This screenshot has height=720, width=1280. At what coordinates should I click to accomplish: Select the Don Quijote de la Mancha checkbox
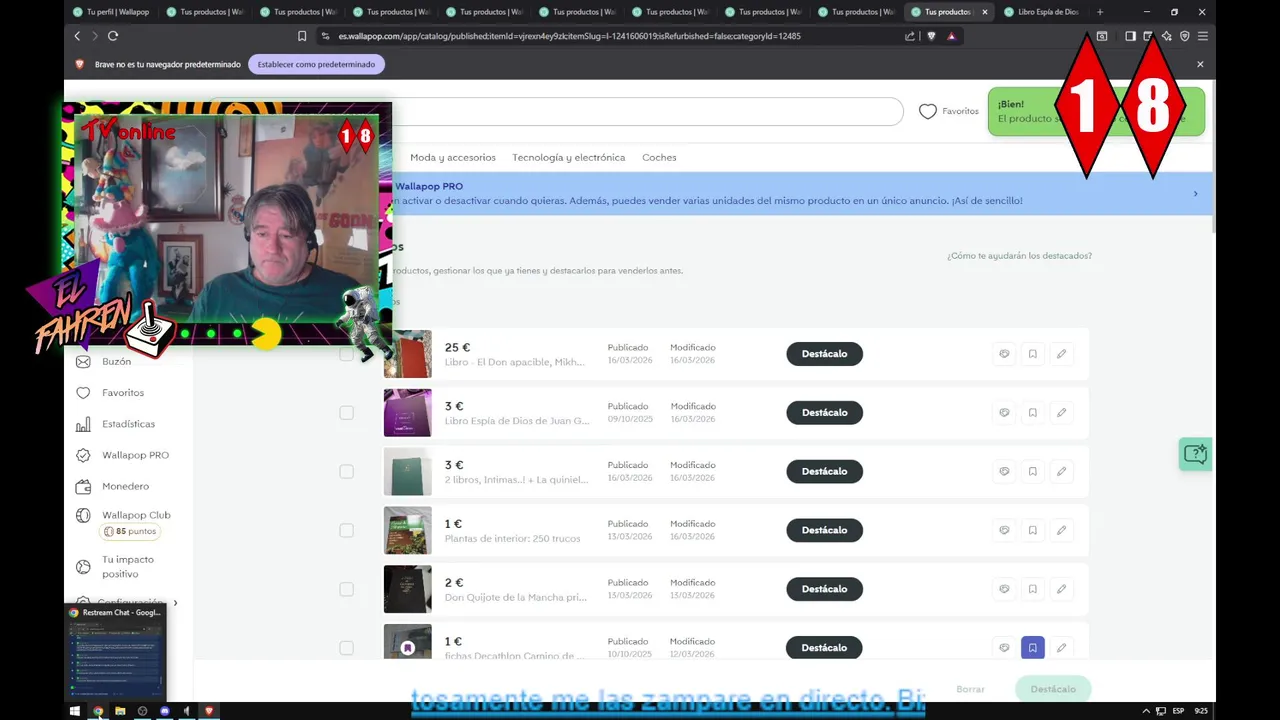[346, 589]
